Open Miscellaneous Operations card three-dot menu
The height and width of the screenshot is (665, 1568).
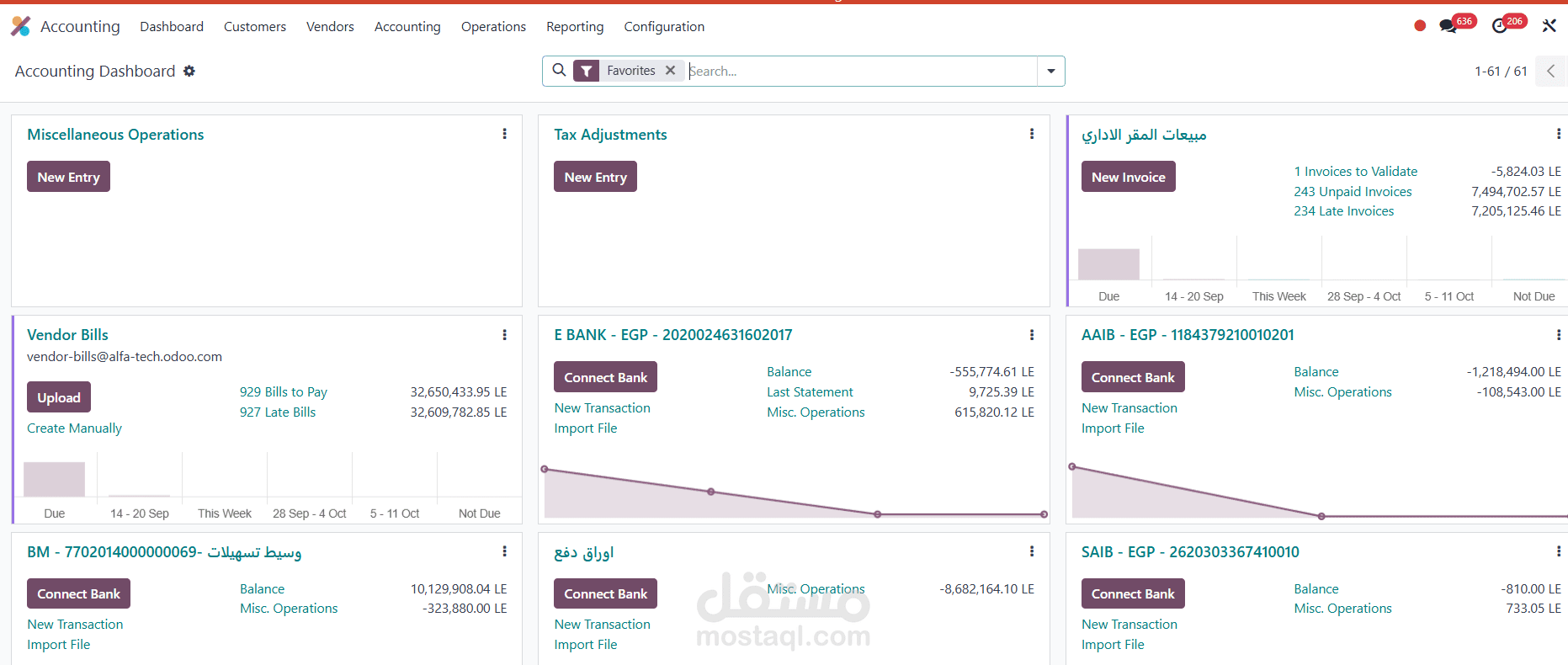click(x=504, y=134)
